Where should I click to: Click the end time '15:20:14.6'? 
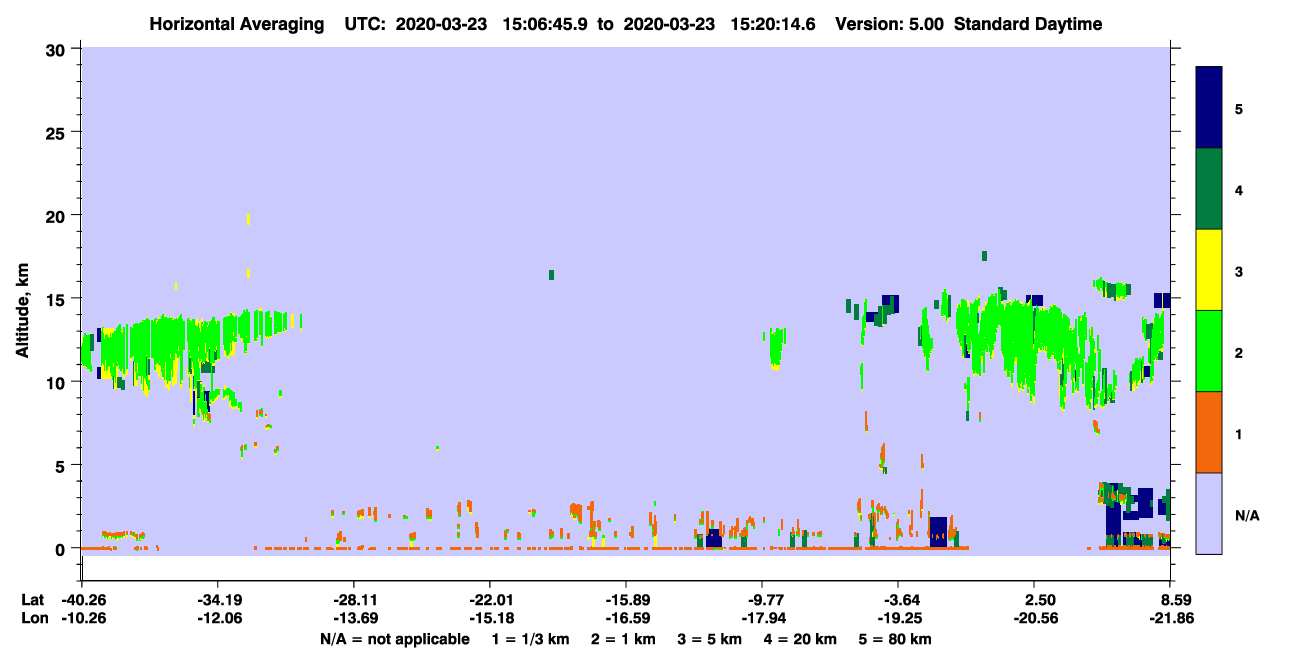click(773, 24)
